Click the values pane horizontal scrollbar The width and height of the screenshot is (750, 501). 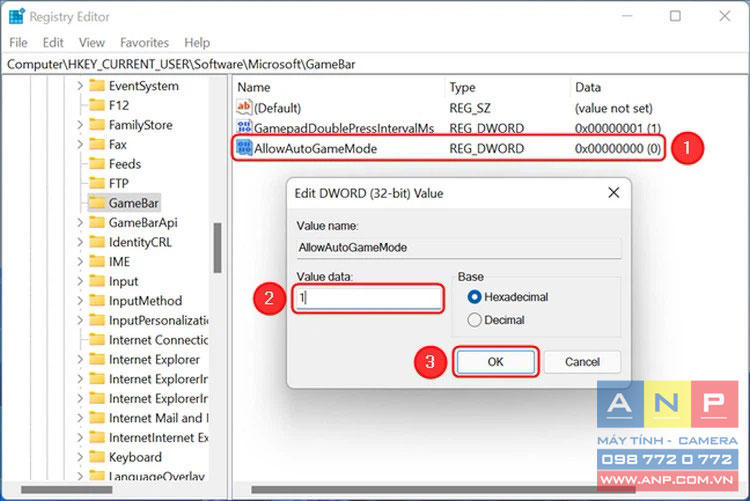[x=443, y=490]
